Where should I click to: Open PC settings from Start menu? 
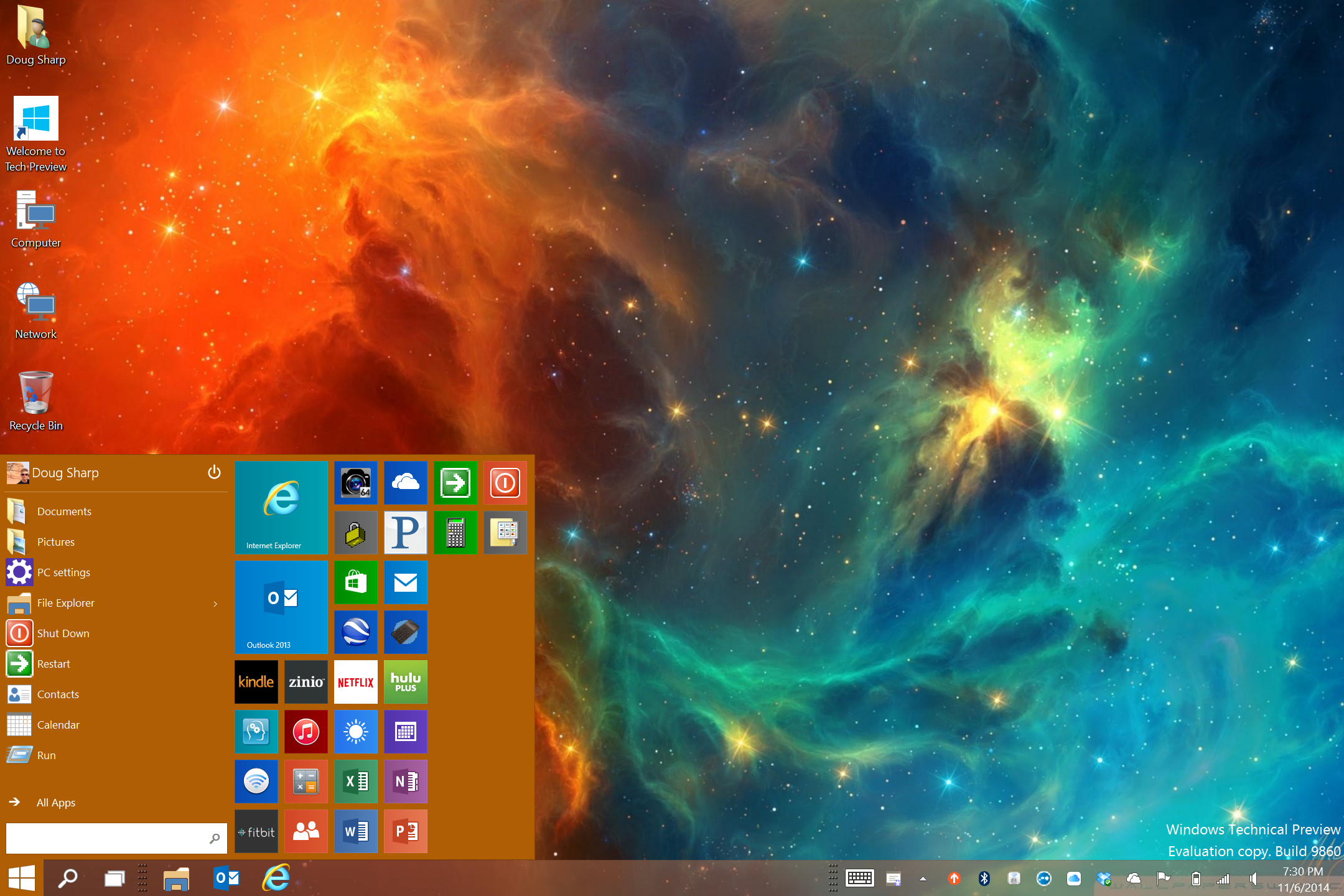116,572
